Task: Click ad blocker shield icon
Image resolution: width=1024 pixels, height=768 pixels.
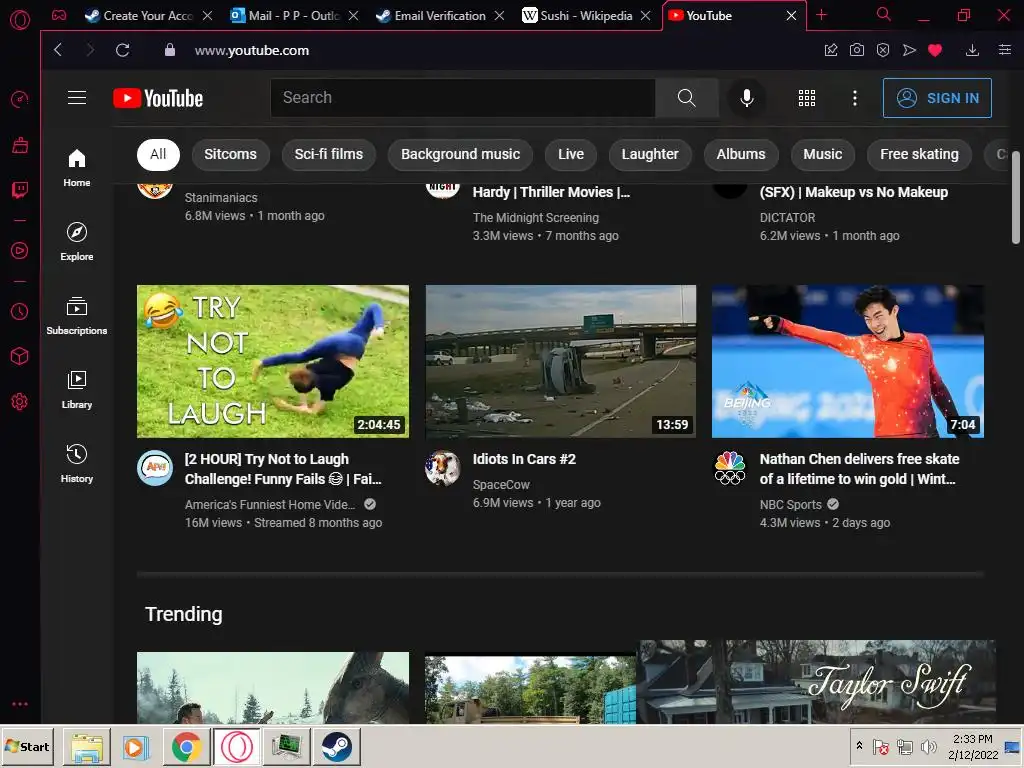Action: point(883,50)
